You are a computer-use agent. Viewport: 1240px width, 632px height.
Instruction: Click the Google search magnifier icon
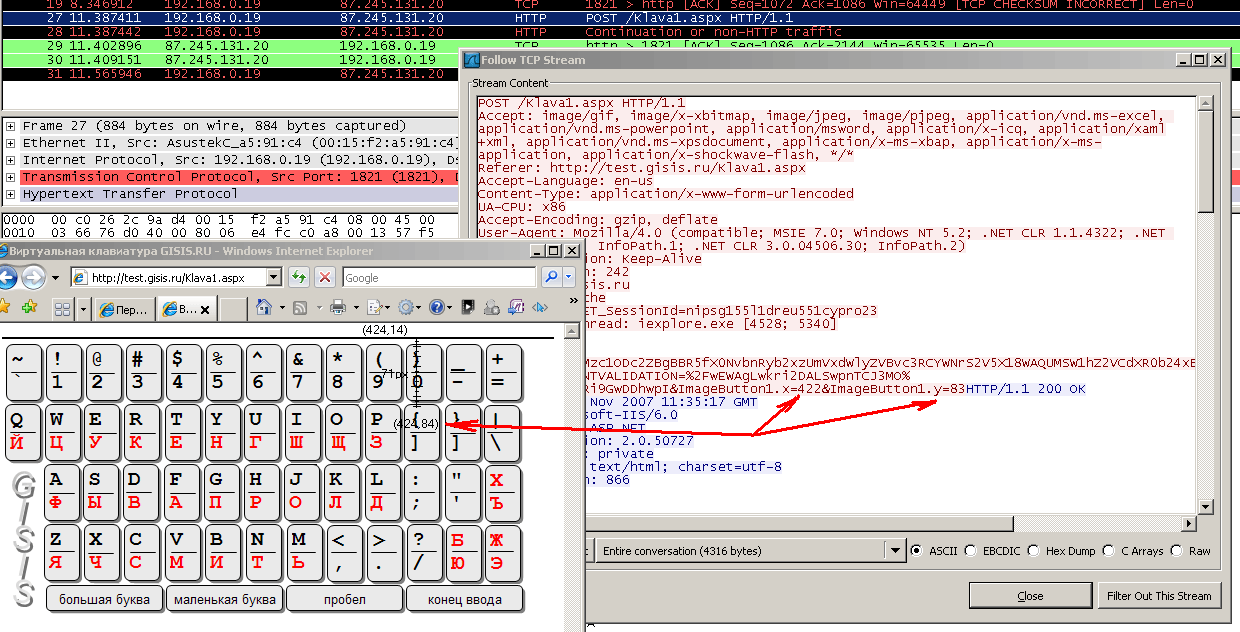point(551,277)
